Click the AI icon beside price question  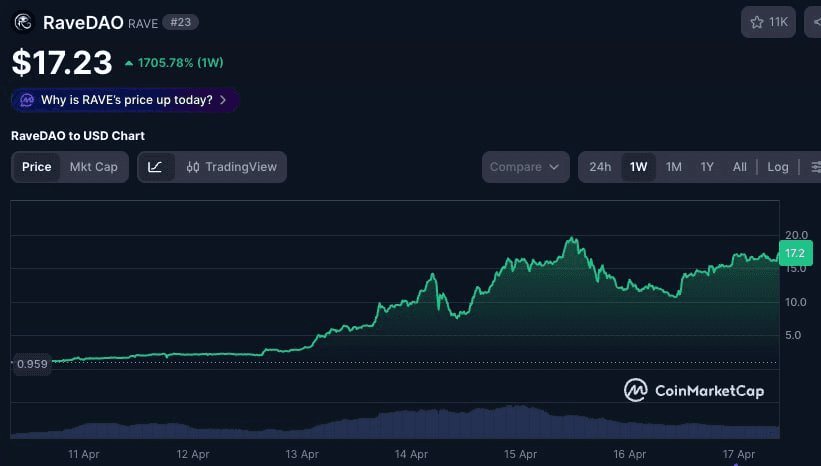[x=27, y=100]
